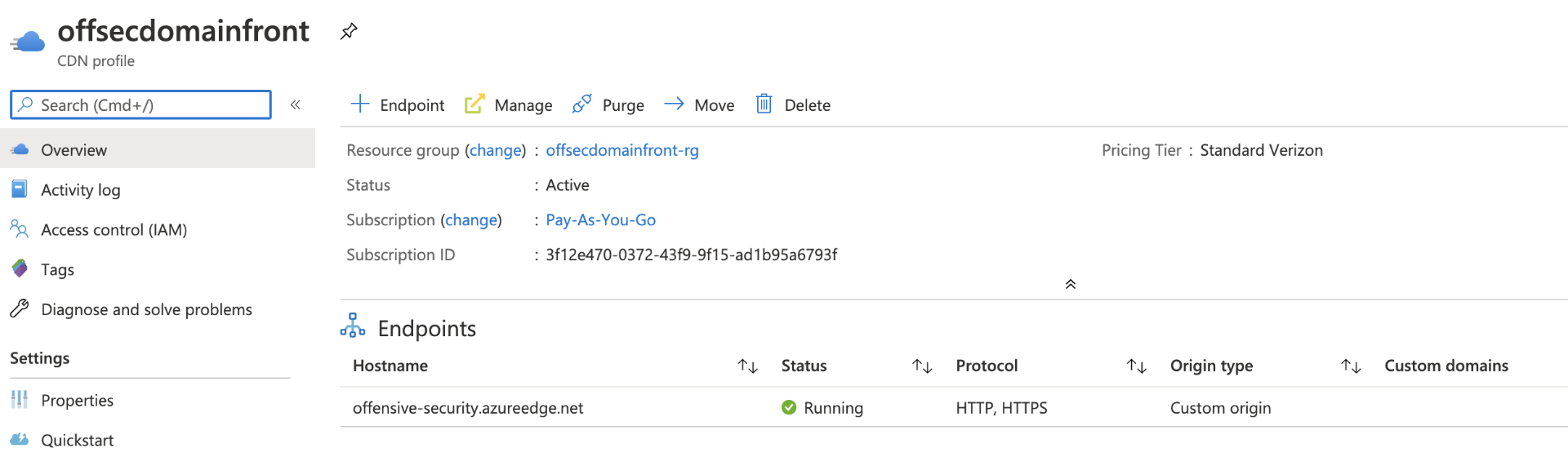Click the Delete toolbar label

(807, 105)
